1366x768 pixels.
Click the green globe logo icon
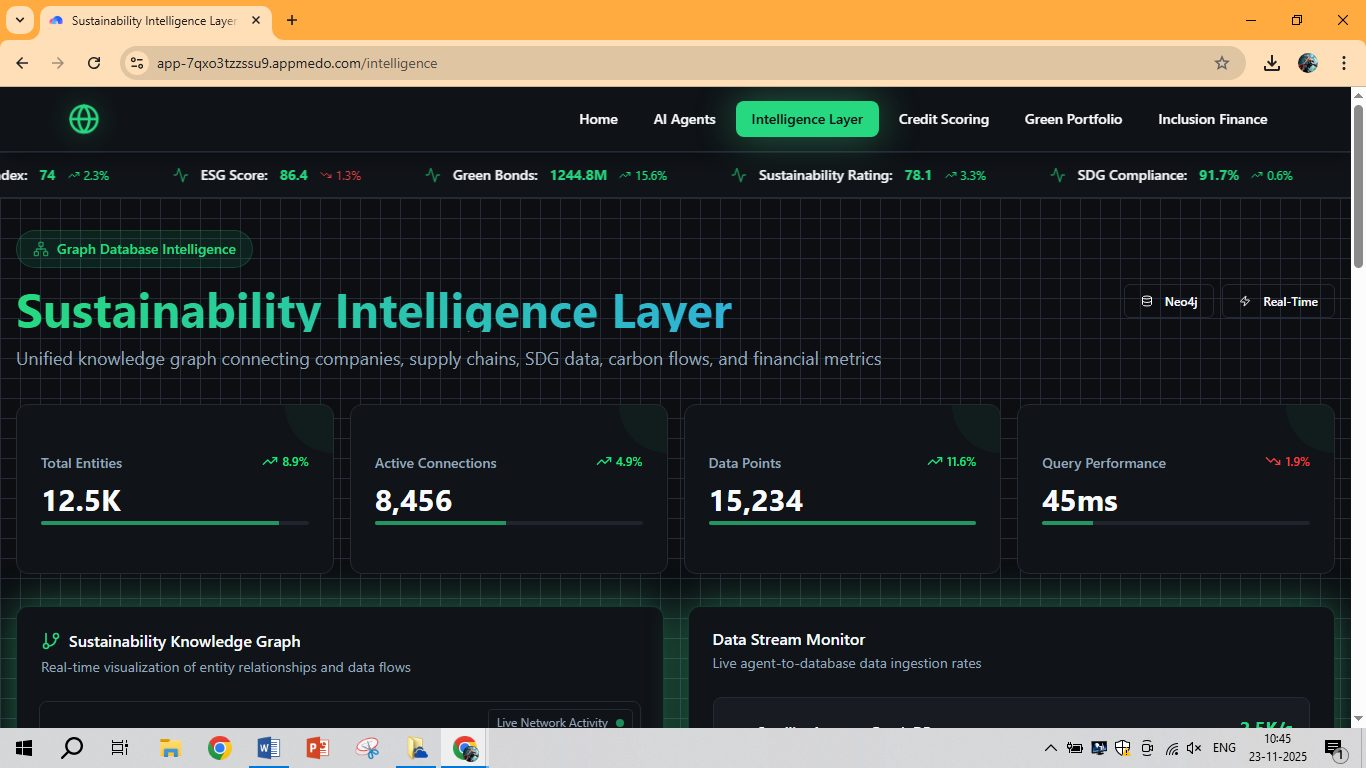pos(84,119)
